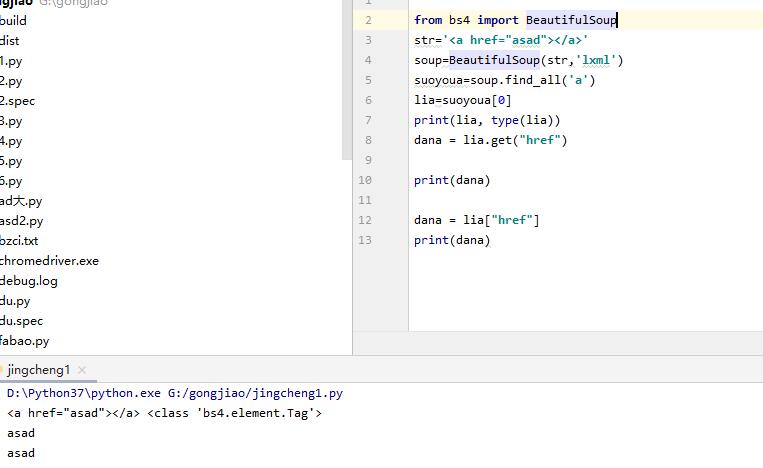Click the fabao.py file entry
763x468 pixels.
(x=25, y=340)
